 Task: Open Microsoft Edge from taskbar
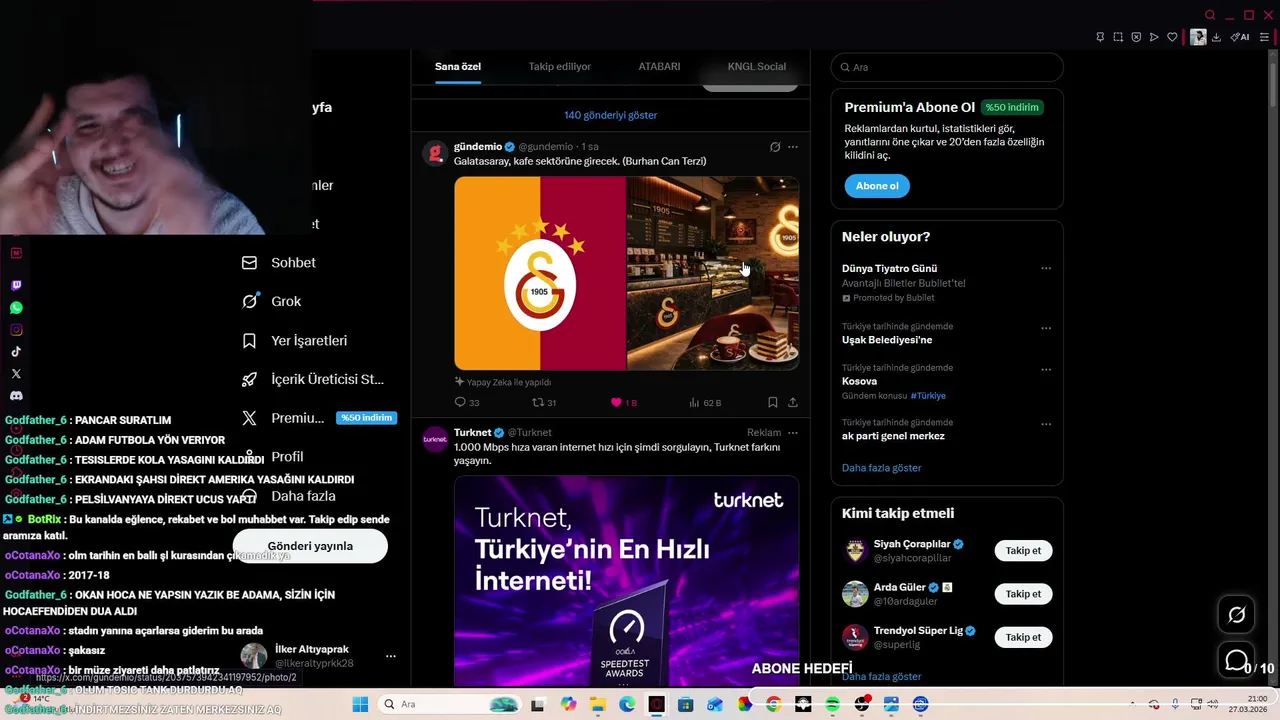tap(626, 705)
